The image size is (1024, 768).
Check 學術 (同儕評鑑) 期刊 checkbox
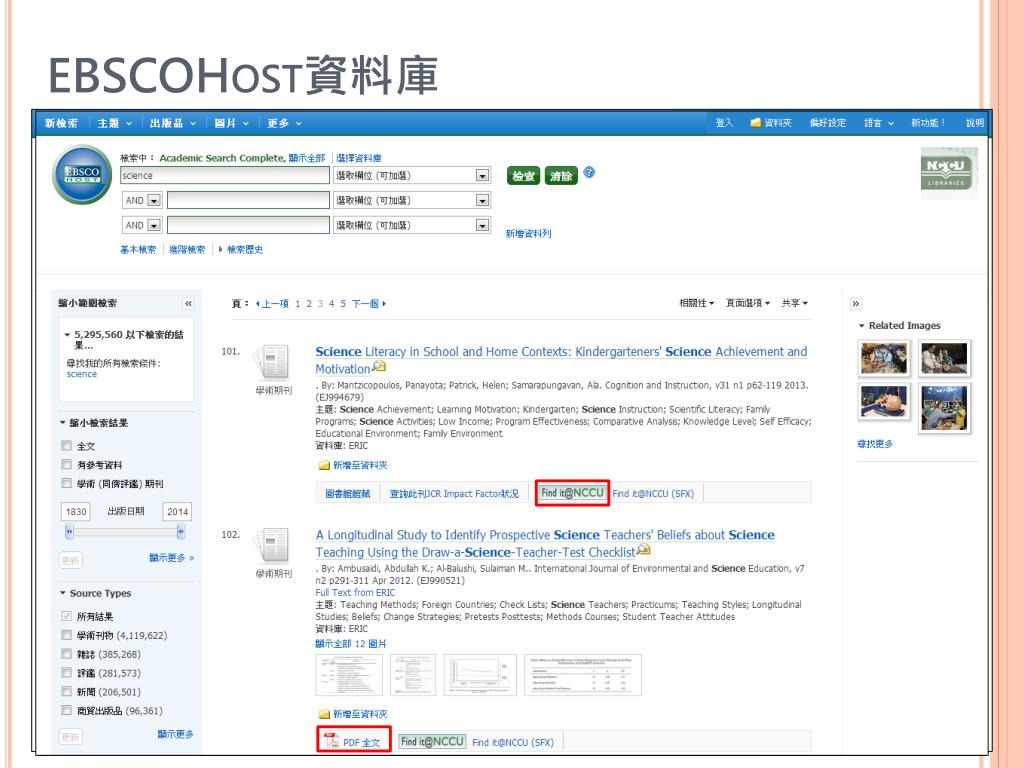(67, 483)
